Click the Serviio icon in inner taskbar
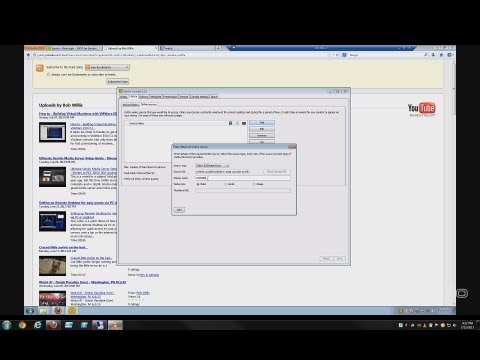Image resolution: width=480 pixels, height=360 pixels. point(72,310)
